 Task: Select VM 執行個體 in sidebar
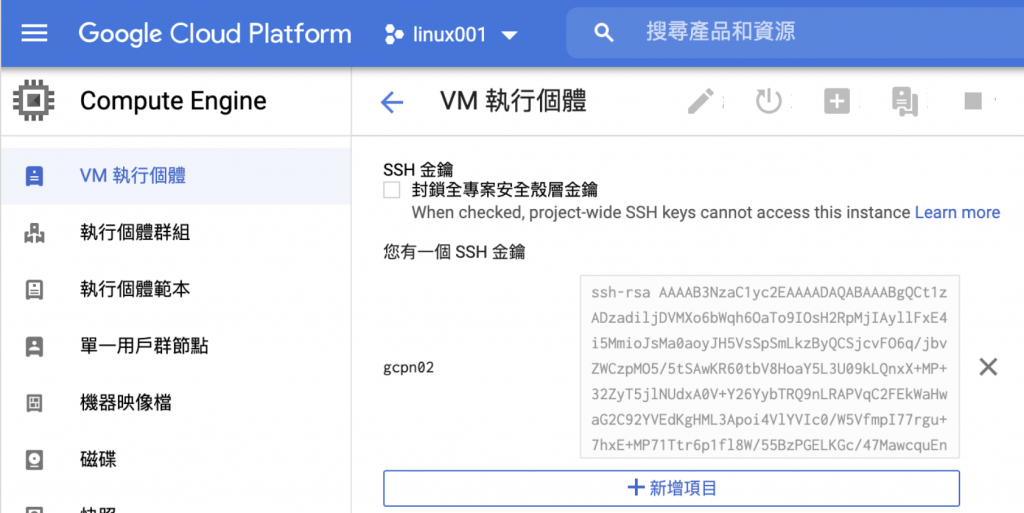pos(176,176)
